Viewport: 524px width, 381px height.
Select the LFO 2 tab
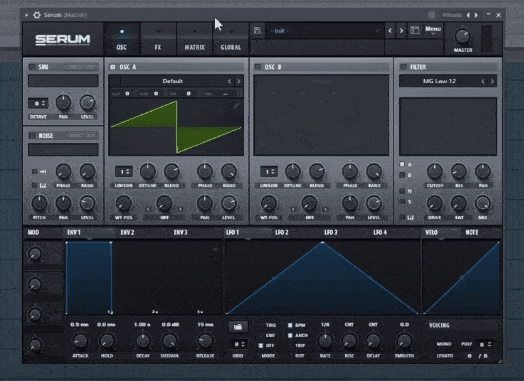[x=282, y=232]
